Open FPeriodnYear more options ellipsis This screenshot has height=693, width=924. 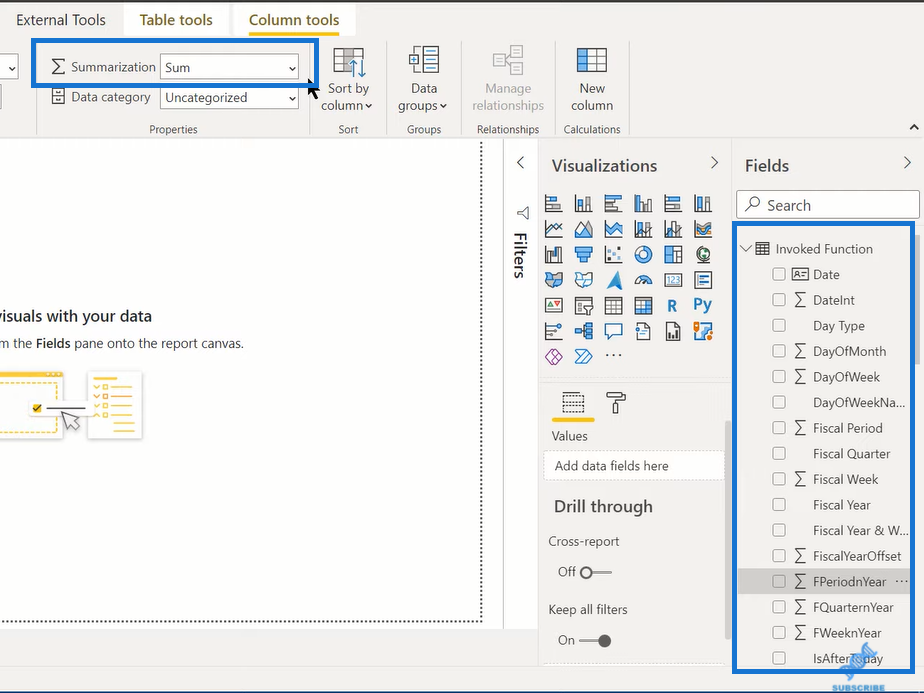[x=902, y=582]
